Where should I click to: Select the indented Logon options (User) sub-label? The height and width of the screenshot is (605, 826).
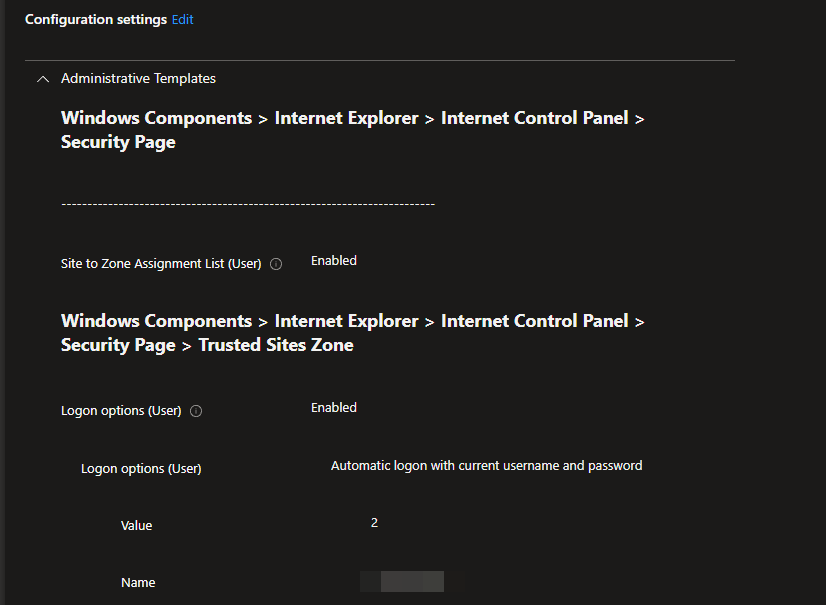141,469
